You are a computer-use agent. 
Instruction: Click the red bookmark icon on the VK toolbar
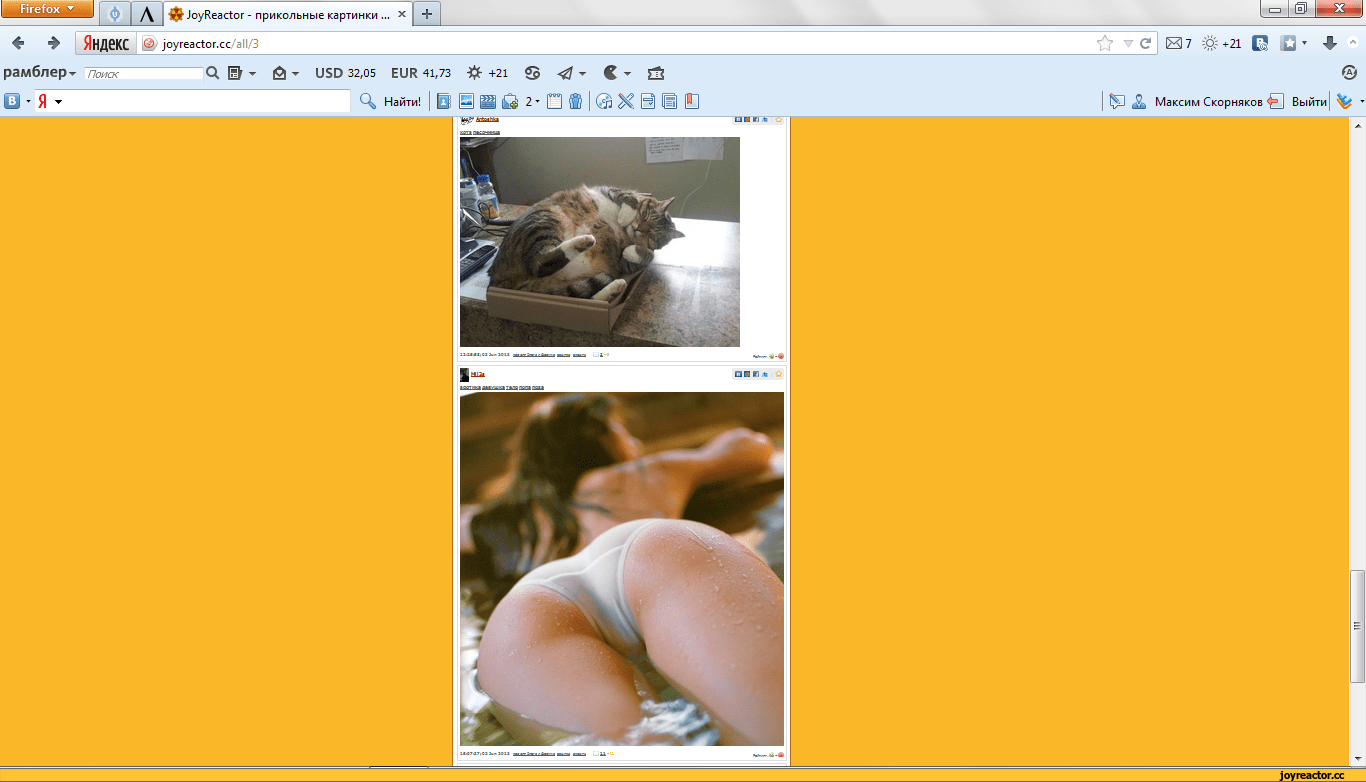click(692, 101)
